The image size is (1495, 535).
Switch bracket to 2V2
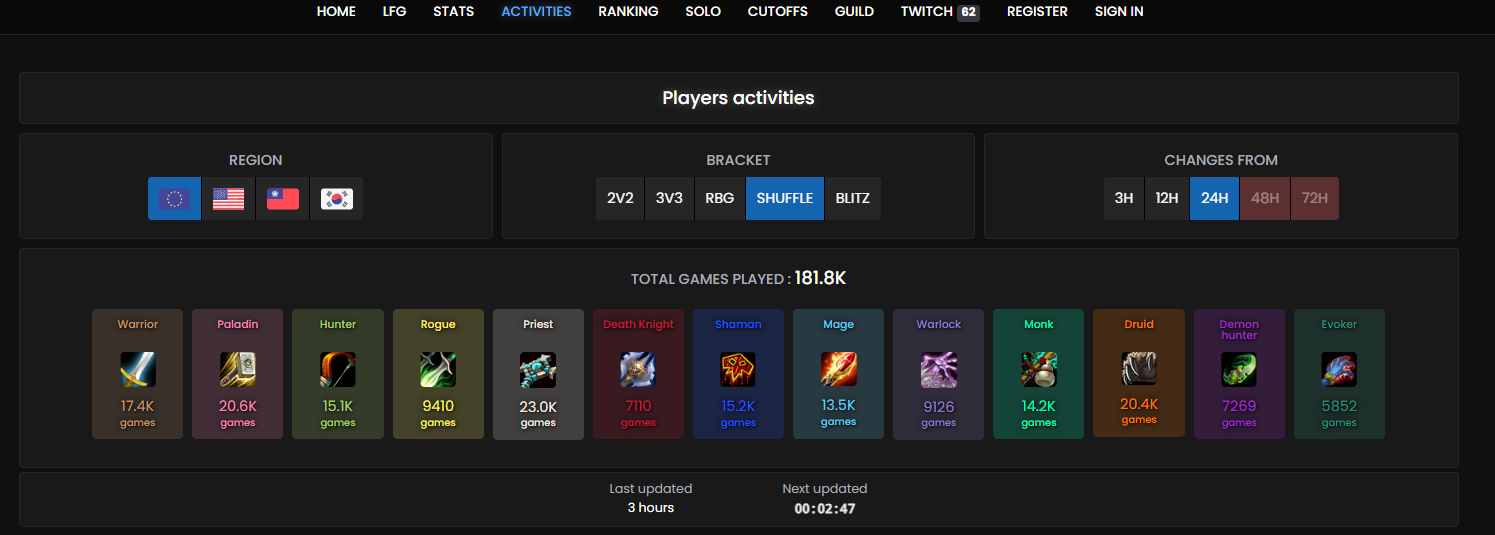click(x=620, y=198)
